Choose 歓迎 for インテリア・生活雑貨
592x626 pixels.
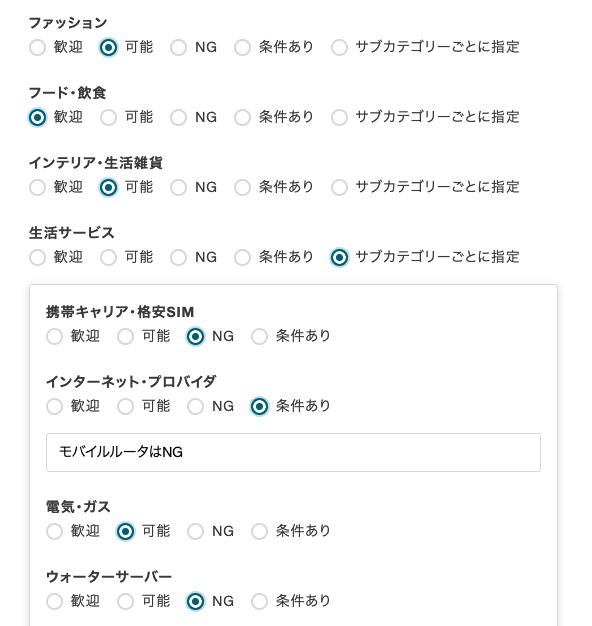(38, 187)
